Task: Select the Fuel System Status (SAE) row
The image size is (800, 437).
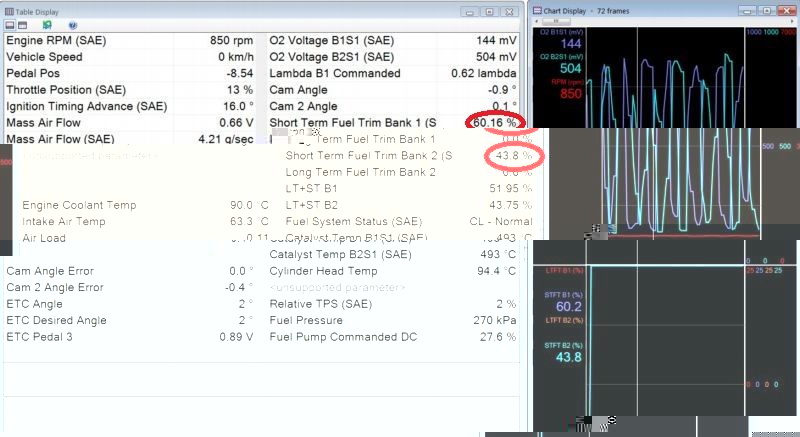Action: 400,221
